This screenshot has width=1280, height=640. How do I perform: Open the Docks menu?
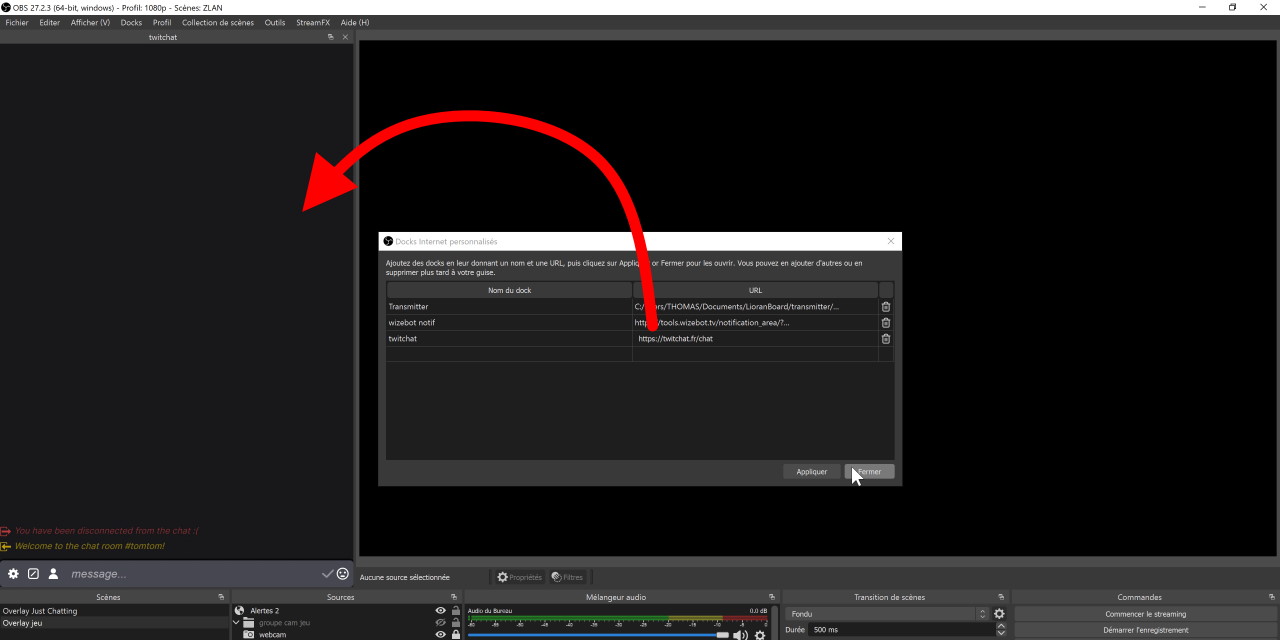(131, 23)
